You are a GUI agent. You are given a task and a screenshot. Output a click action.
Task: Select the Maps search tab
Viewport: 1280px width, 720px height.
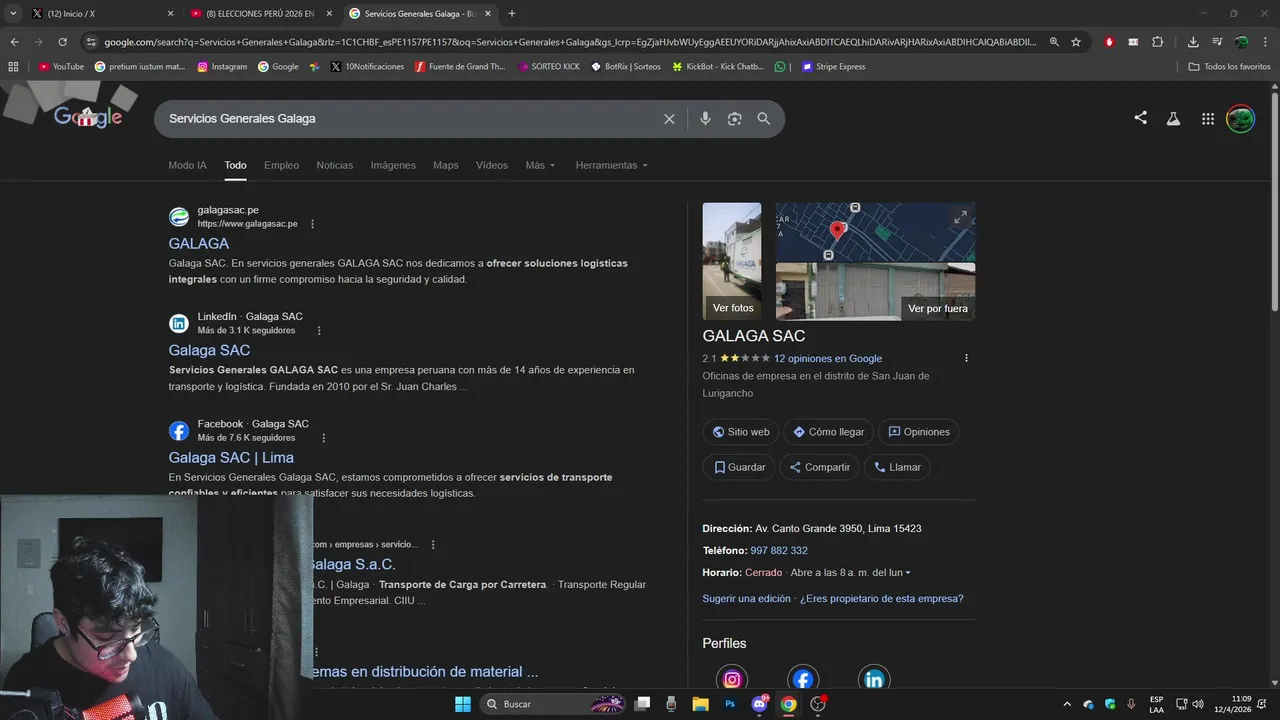click(x=446, y=165)
